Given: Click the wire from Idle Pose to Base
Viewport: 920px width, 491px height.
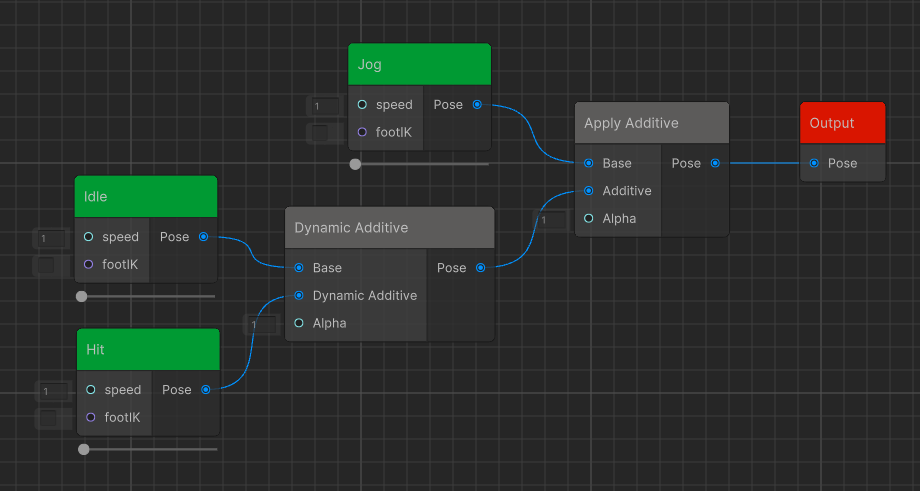Looking at the screenshot, I should 251,252.
